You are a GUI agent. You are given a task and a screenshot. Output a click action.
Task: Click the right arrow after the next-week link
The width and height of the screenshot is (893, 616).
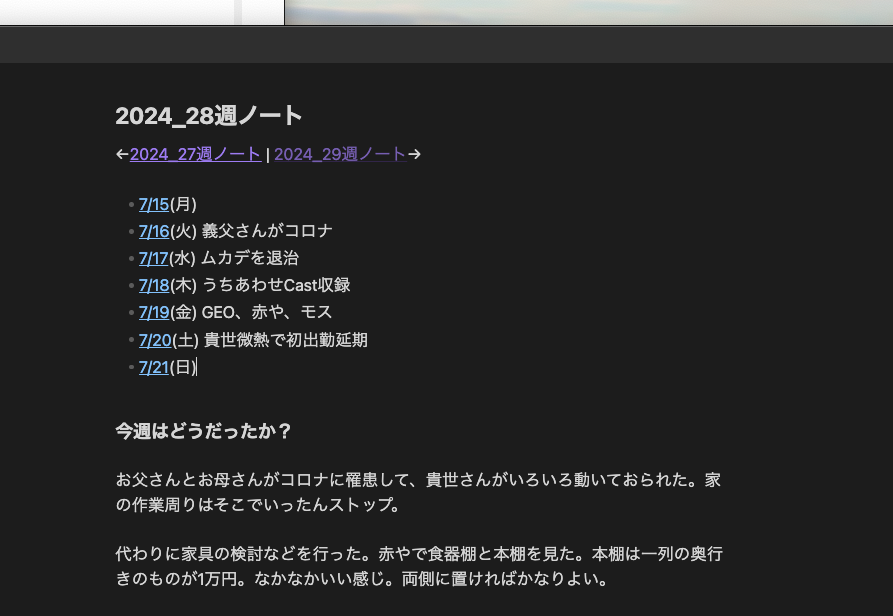(414, 155)
